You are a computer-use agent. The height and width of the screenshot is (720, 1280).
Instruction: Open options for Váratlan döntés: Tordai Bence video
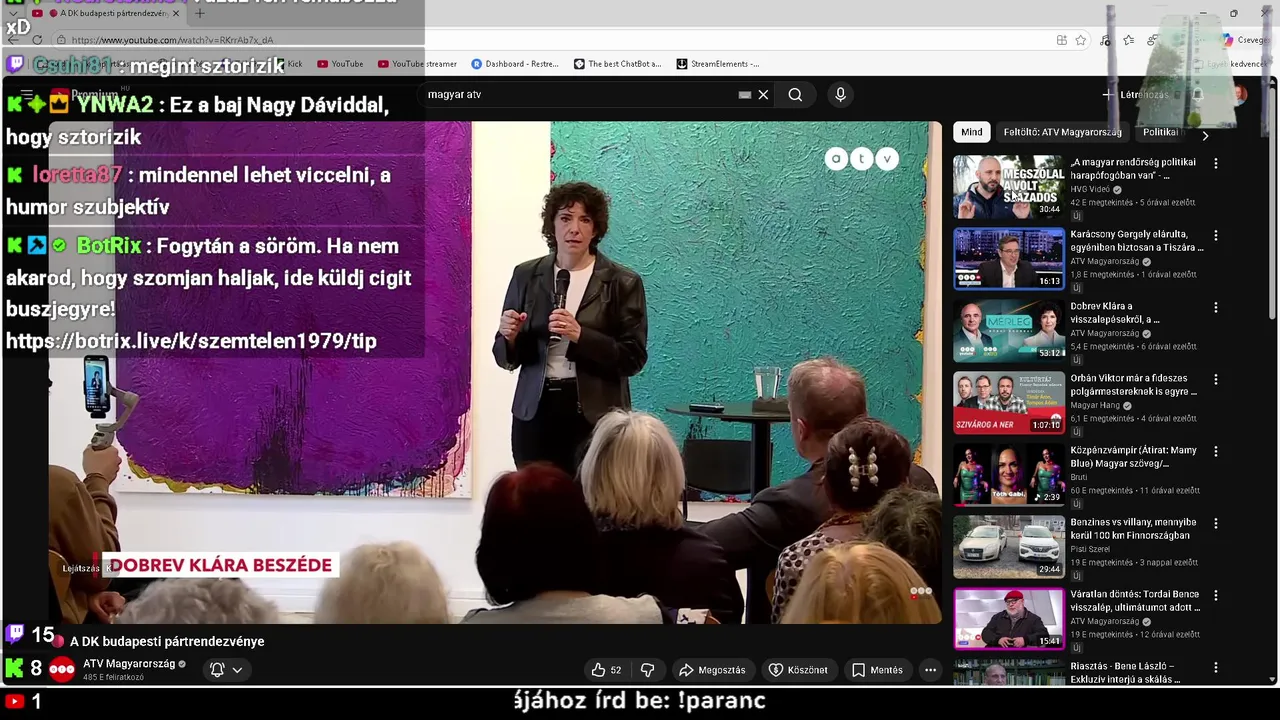tap(1216, 595)
